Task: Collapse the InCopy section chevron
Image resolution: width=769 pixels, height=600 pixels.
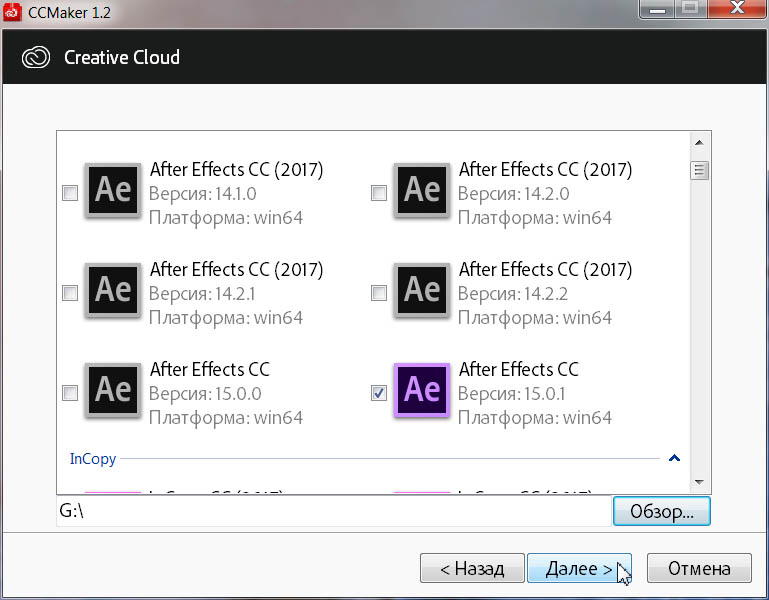Action: 674,458
